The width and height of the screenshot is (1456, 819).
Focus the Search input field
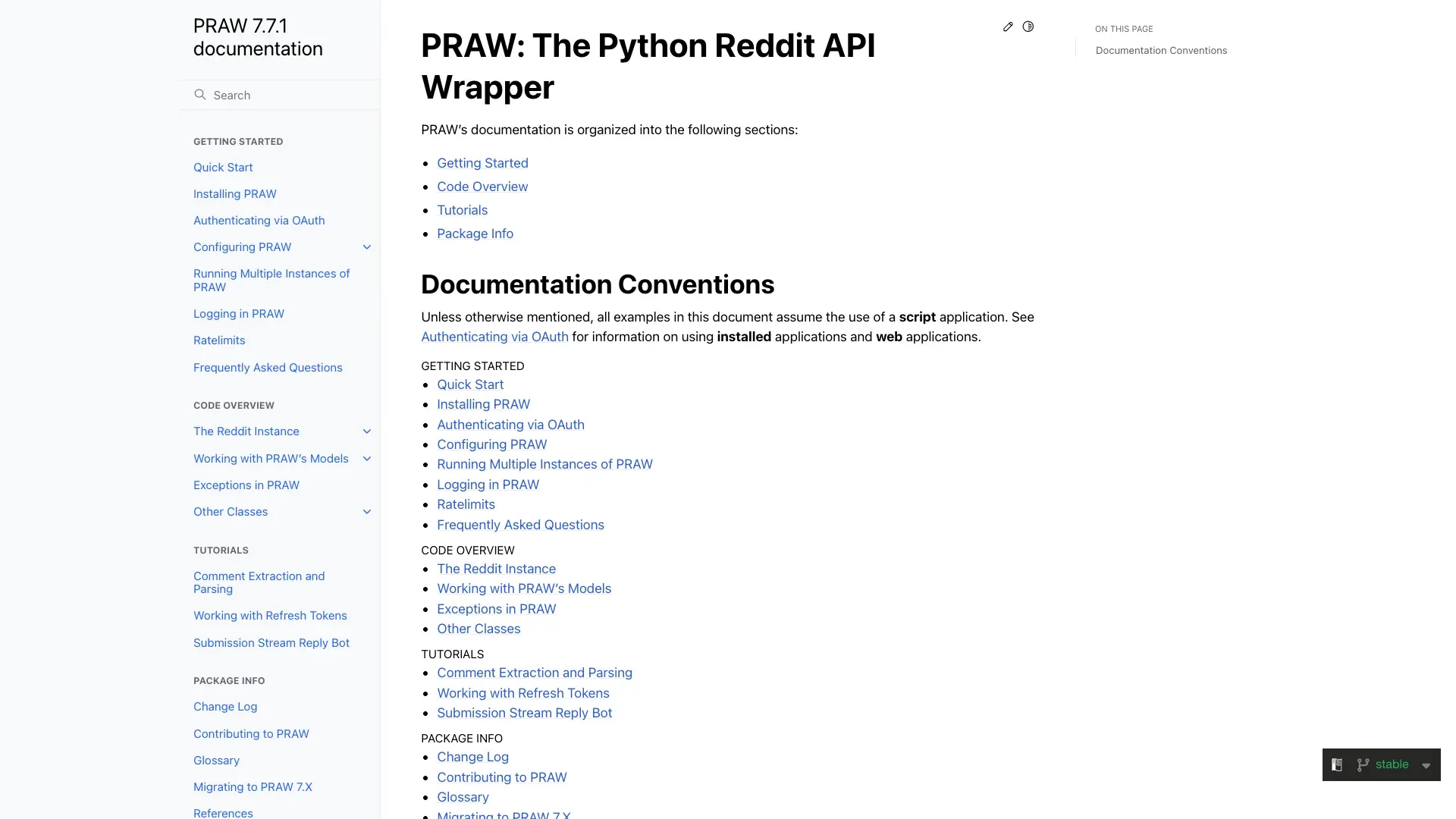[280, 95]
